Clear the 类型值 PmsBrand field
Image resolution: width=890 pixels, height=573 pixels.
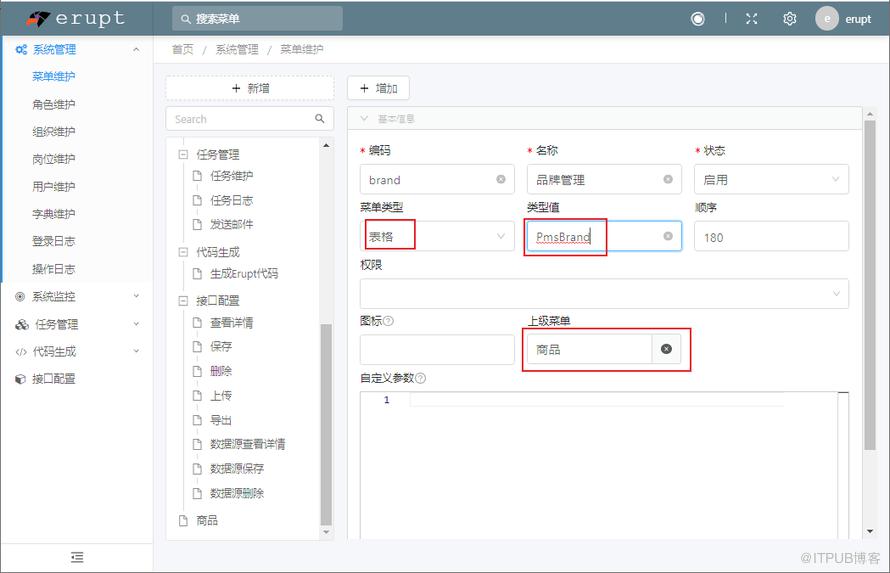pos(668,236)
